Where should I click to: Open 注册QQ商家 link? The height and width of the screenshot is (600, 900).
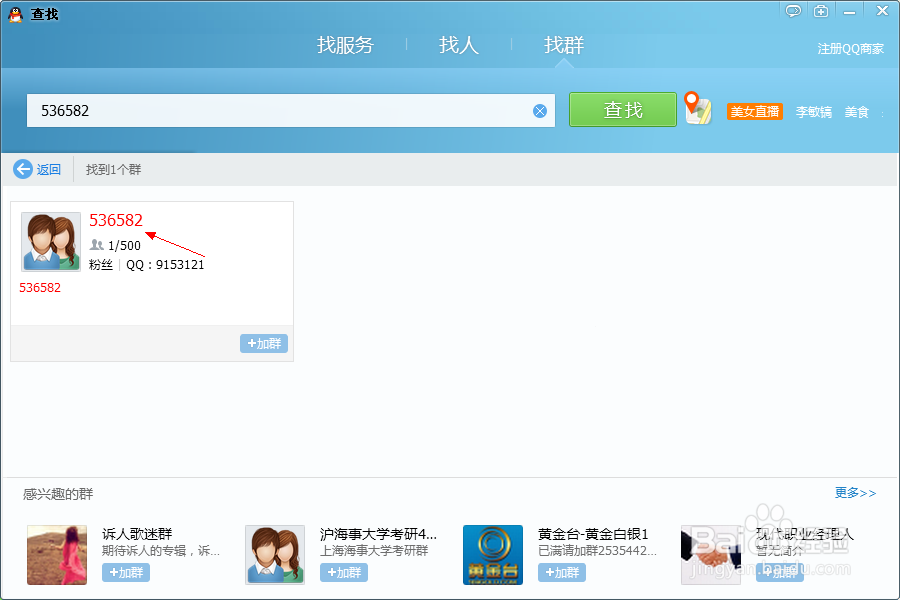(851, 49)
